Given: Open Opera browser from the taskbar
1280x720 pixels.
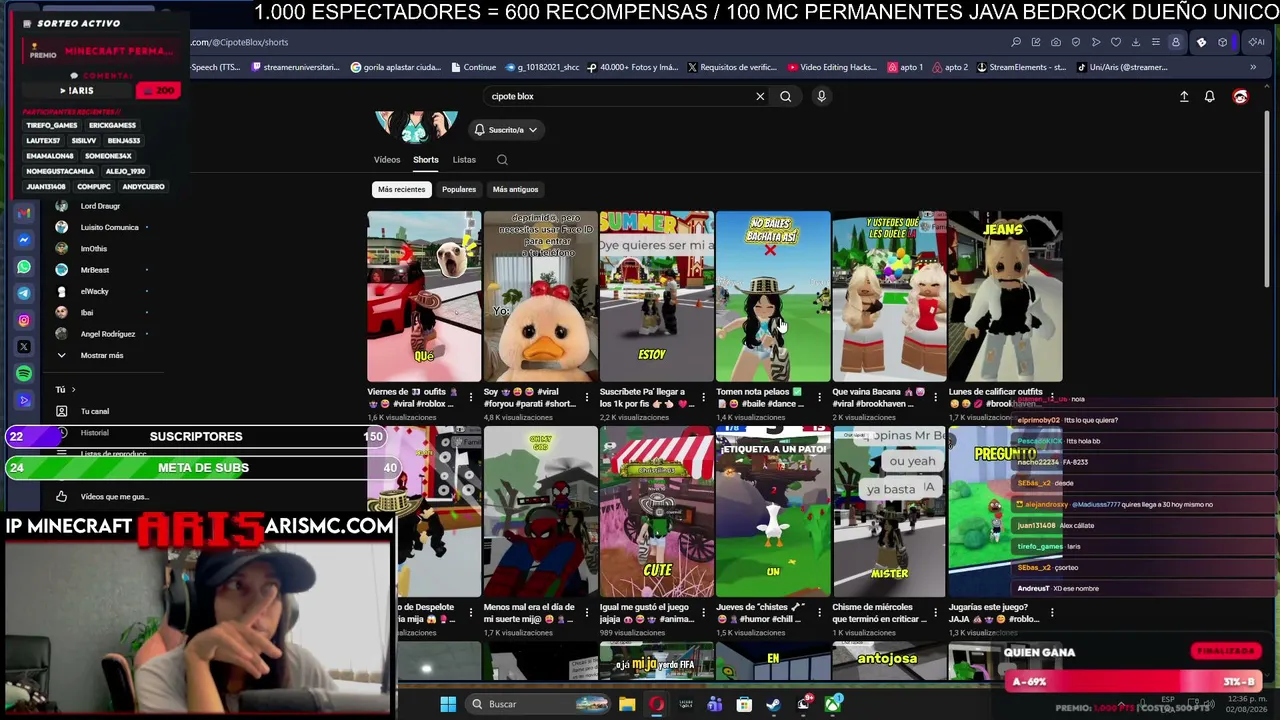Looking at the screenshot, I should pos(656,704).
